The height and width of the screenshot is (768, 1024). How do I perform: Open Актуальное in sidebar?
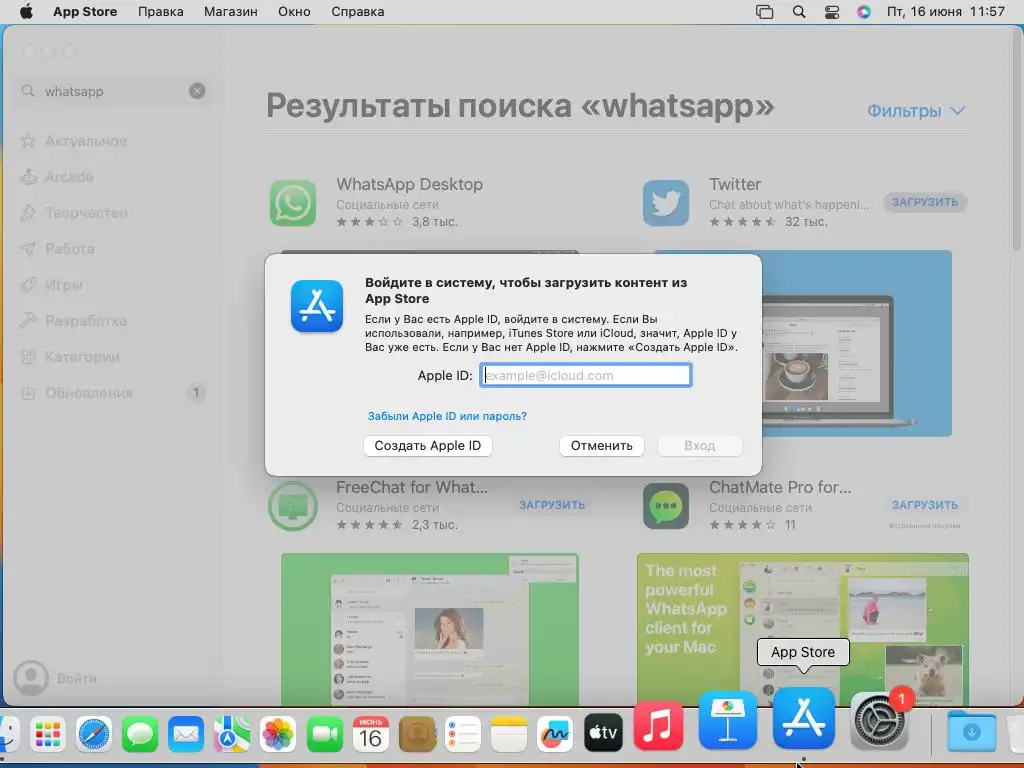pyautogui.click(x=74, y=140)
